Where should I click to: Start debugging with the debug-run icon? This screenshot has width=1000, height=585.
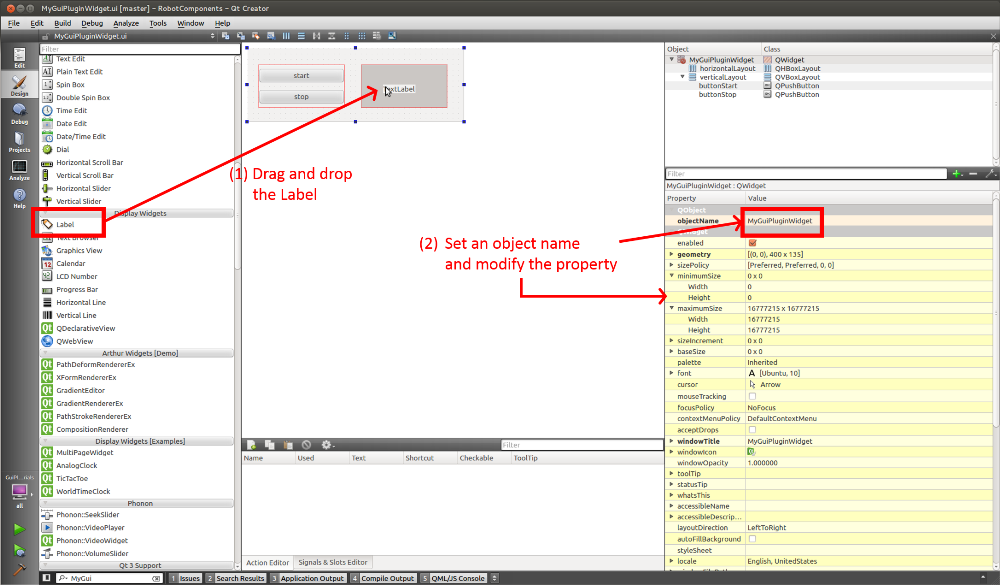pyautogui.click(x=19, y=550)
